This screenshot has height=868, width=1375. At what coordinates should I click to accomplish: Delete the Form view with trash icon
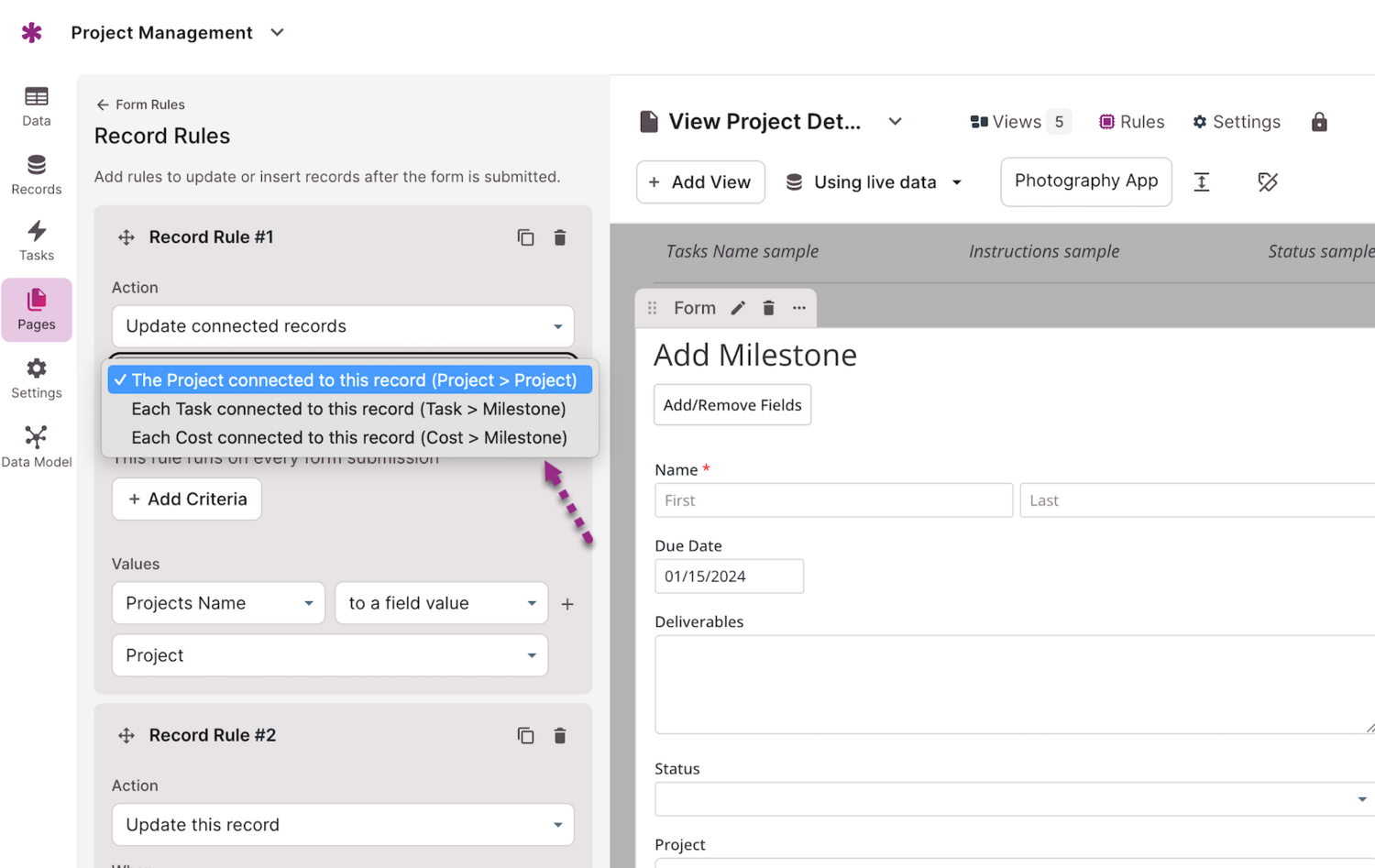tap(769, 308)
